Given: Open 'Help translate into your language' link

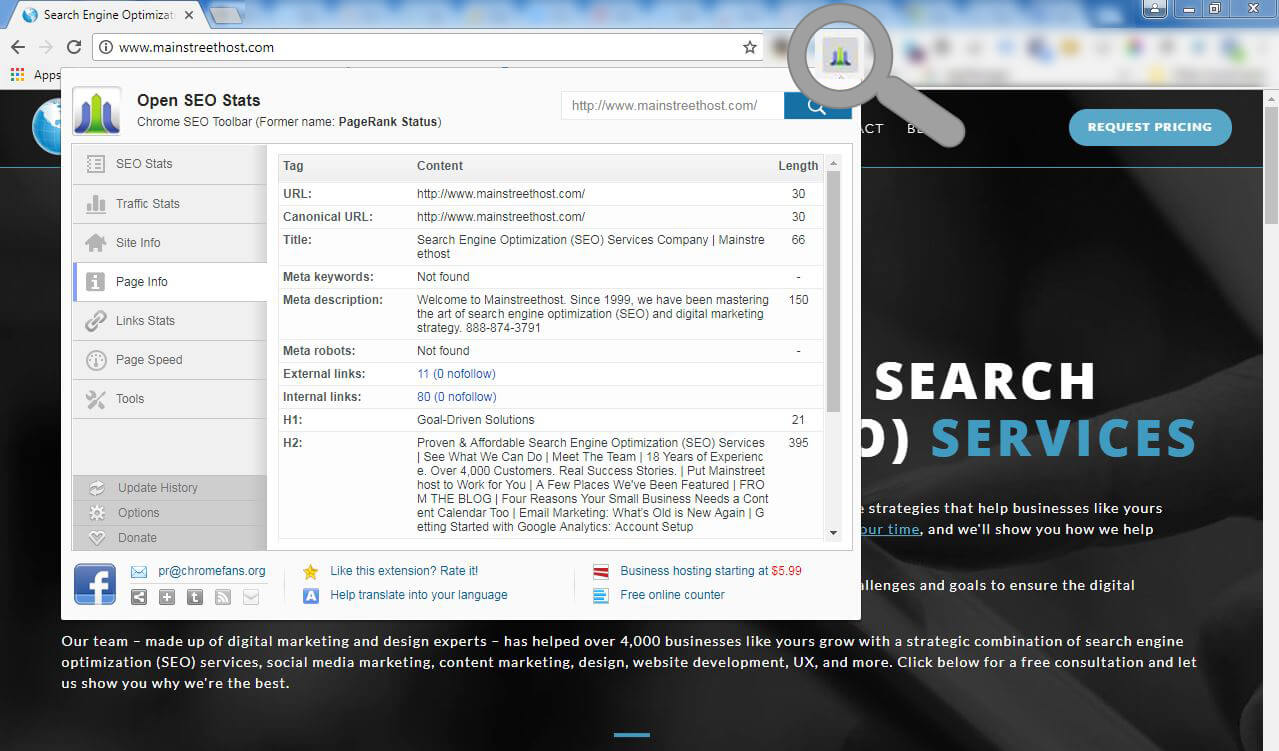Looking at the screenshot, I should point(419,595).
